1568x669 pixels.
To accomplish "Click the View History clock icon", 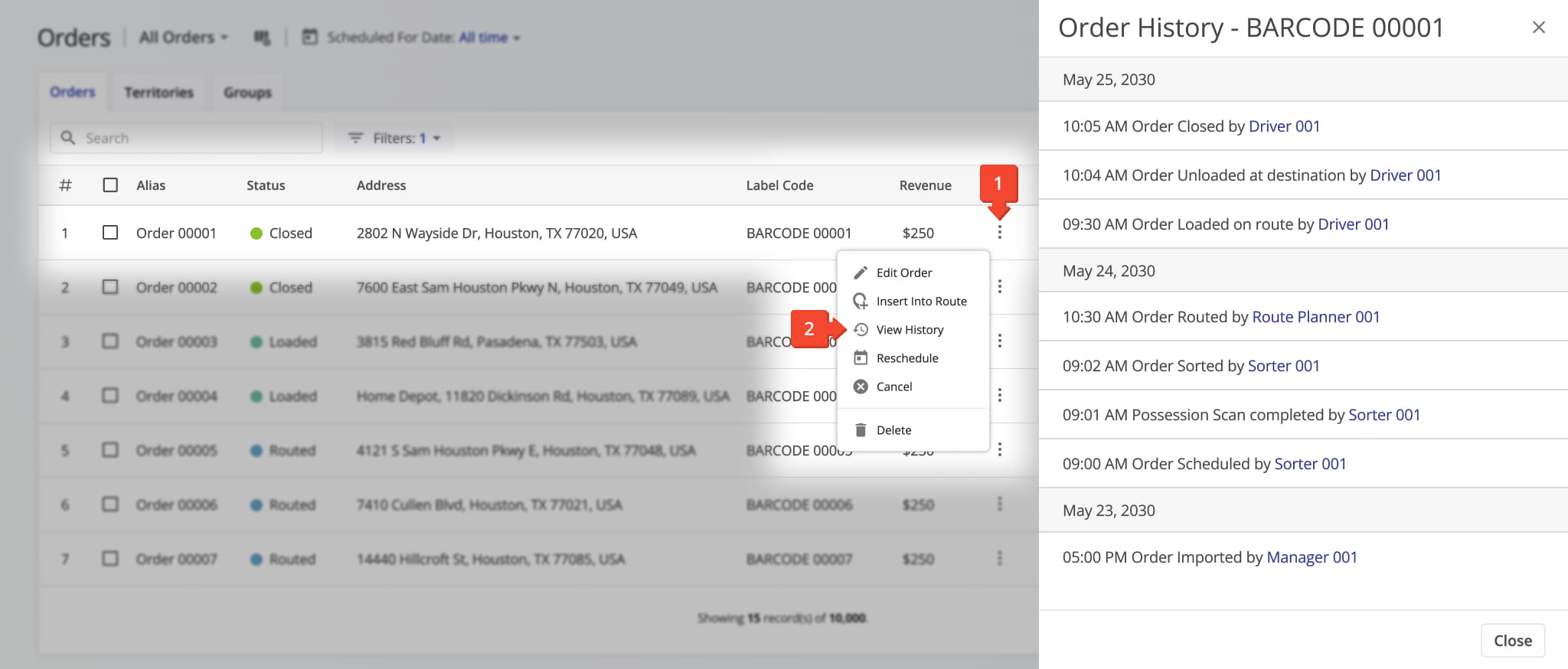I will tap(861, 330).
